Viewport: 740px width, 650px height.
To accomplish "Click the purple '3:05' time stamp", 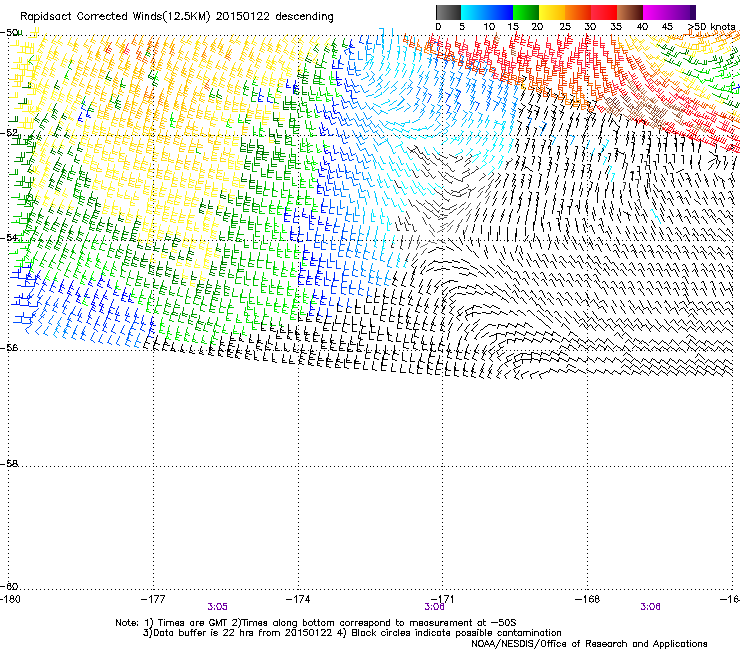I will pyautogui.click(x=217, y=607).
